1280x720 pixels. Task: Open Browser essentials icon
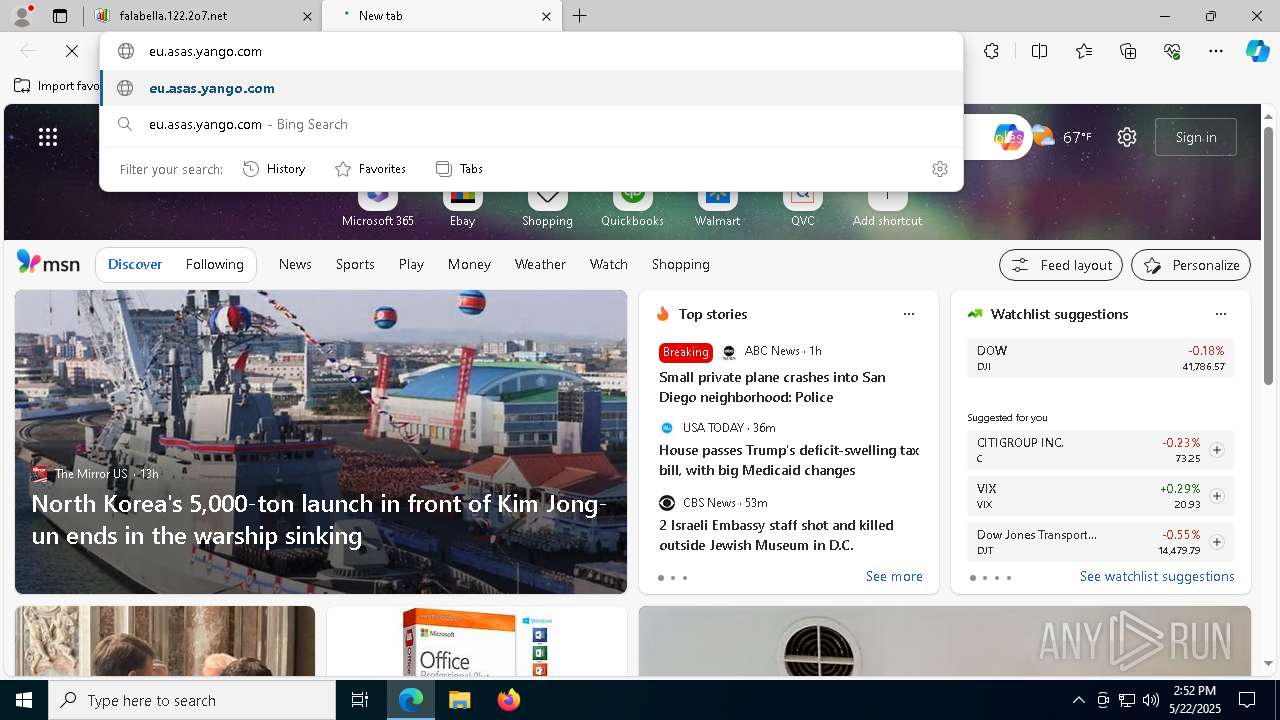pyautogui.click(x=1172, y=51)
